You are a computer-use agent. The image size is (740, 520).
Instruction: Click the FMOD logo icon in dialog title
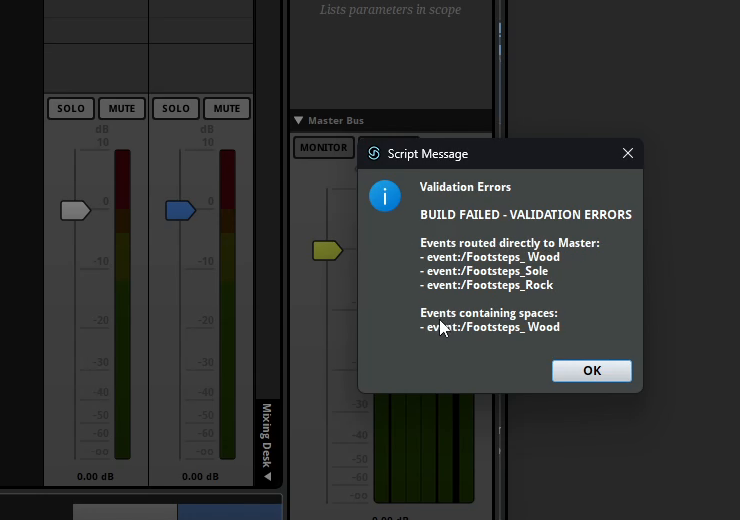click(374, 153)
